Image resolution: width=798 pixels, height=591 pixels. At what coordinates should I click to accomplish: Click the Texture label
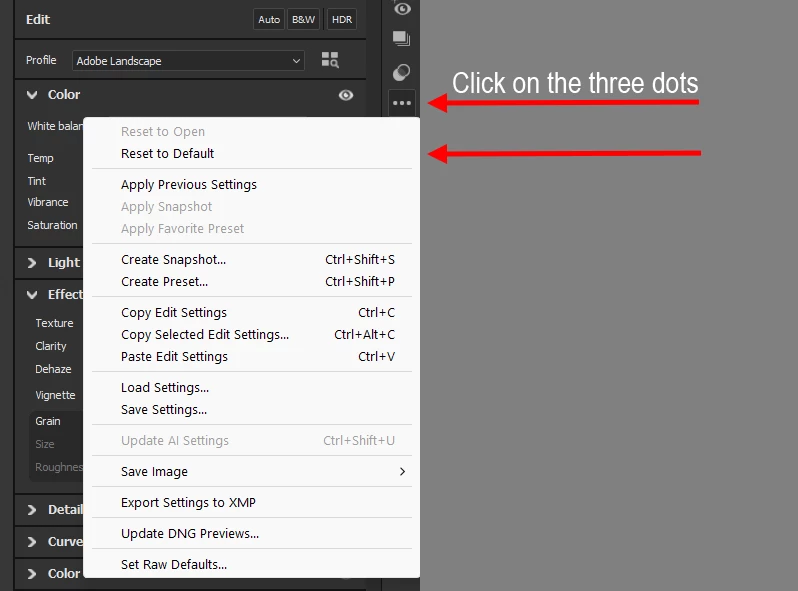tap(54, 323)
